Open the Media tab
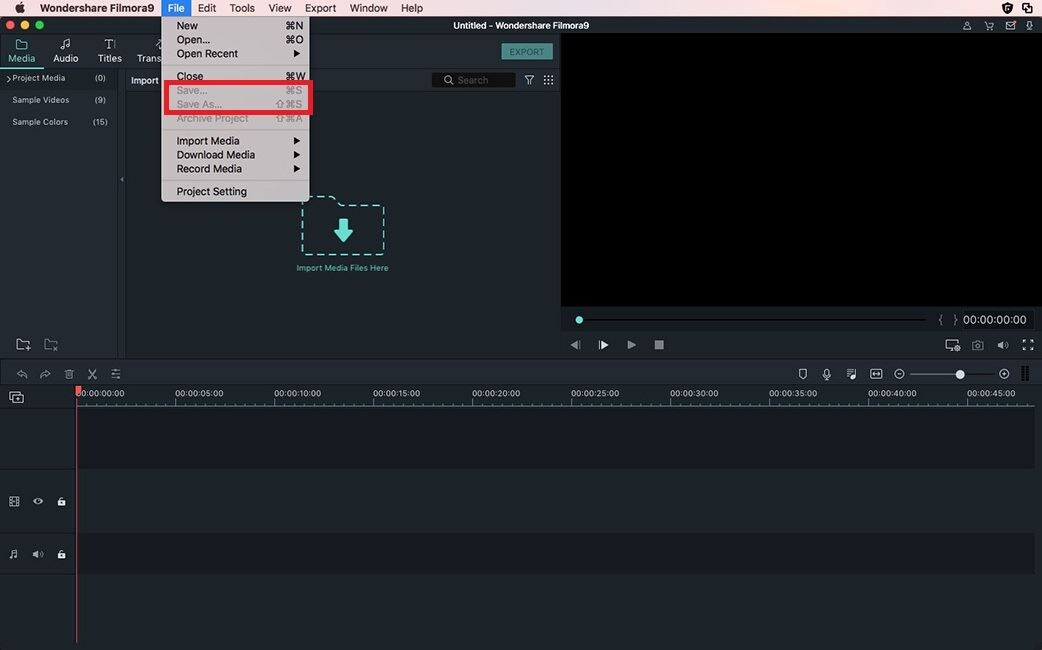Viewport: 1042px width, 650px height. coord(21,51)
